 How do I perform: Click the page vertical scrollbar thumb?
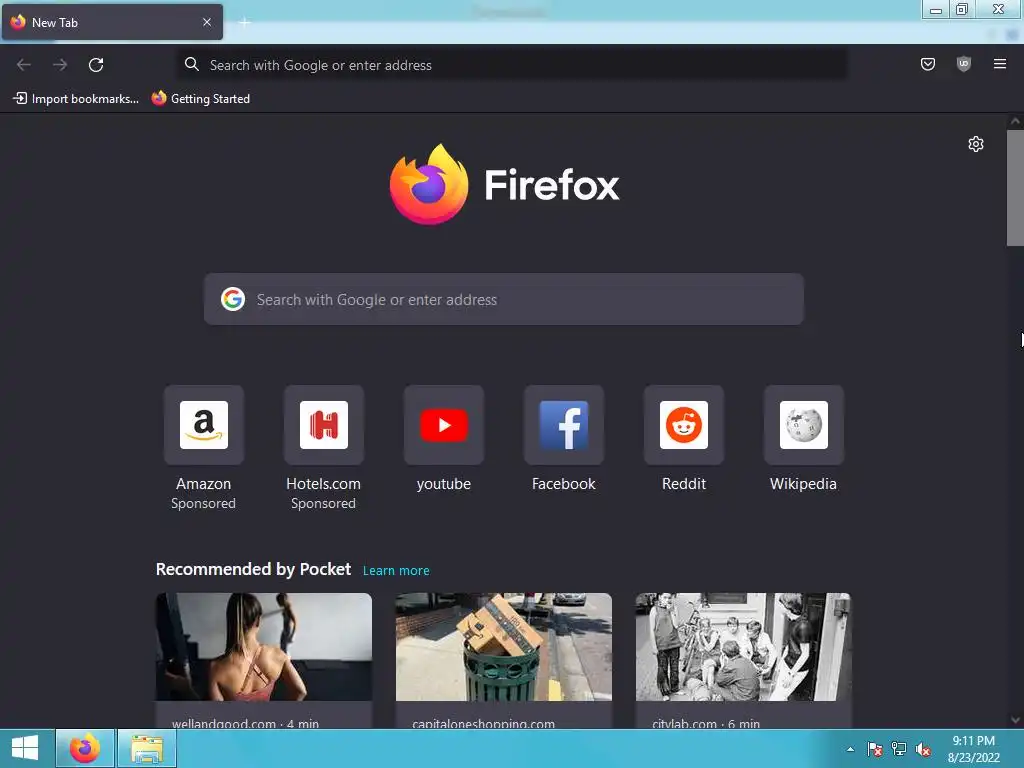click(x=1015, y=188)
